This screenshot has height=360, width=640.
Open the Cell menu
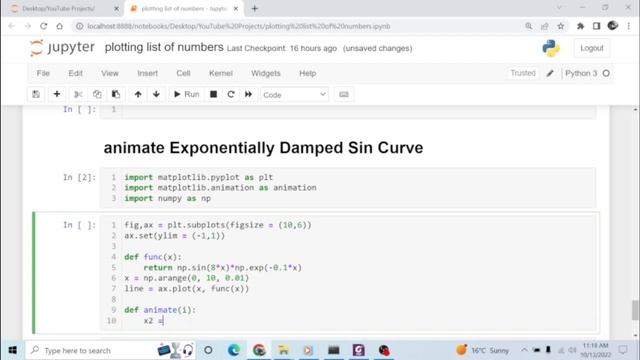point(183,73)
